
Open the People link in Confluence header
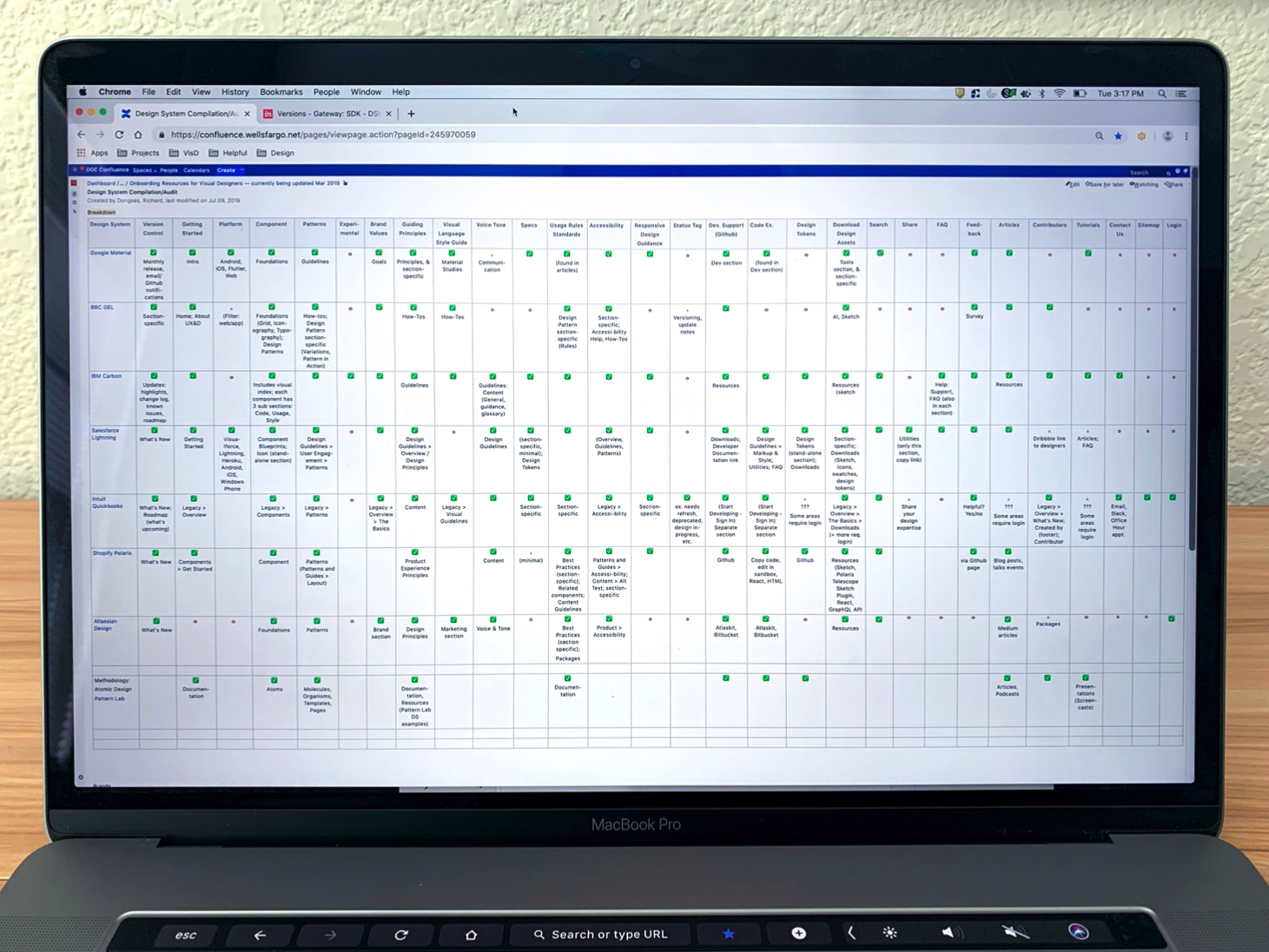point(169,170)
